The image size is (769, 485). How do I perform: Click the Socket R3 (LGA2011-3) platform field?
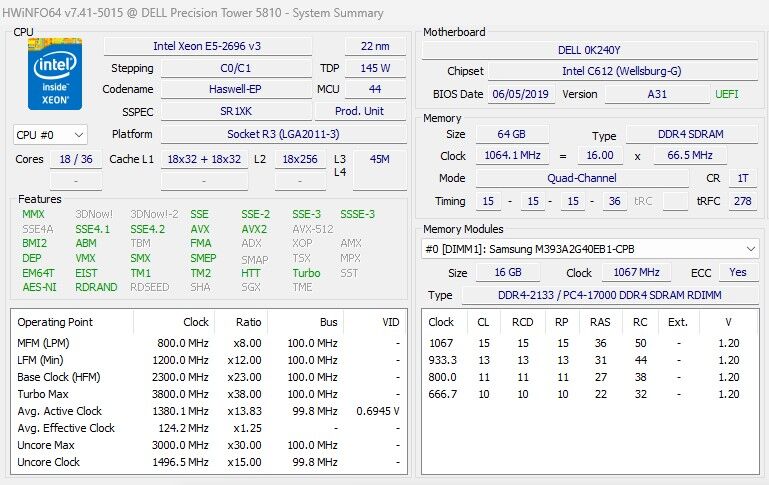[283, 134]
